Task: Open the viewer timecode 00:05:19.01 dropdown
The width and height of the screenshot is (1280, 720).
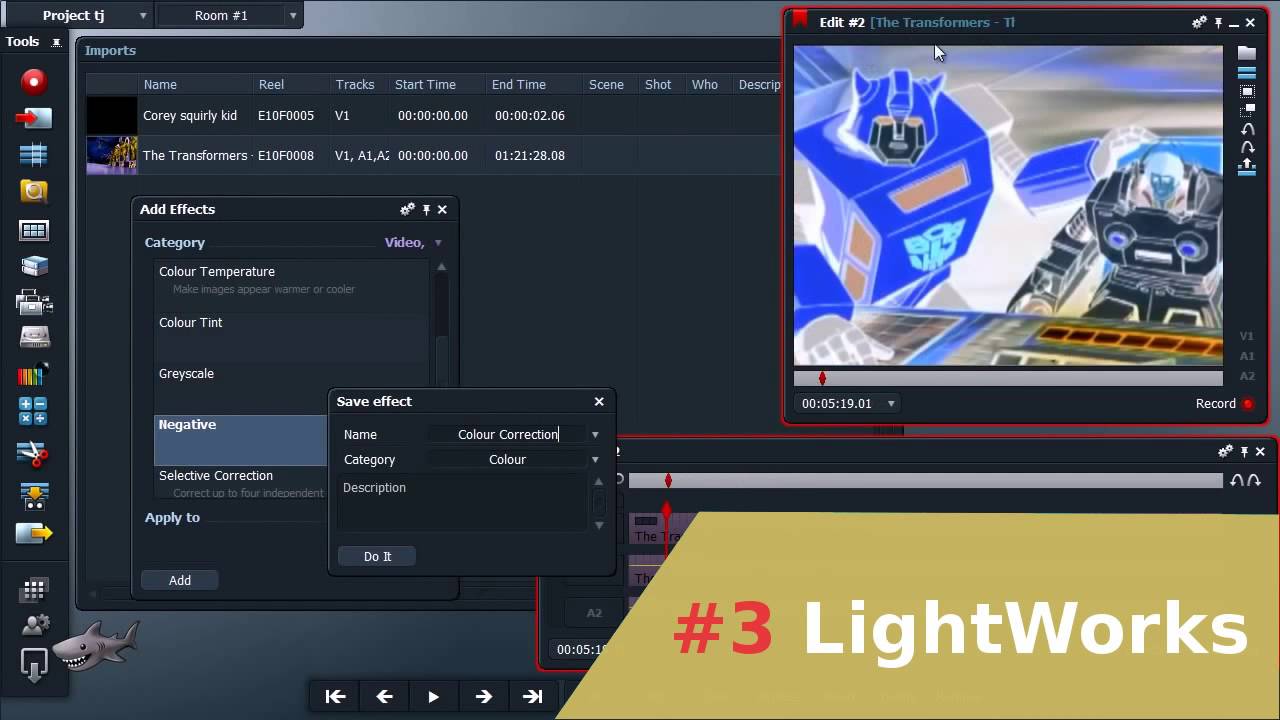Action: coord(890,404)
